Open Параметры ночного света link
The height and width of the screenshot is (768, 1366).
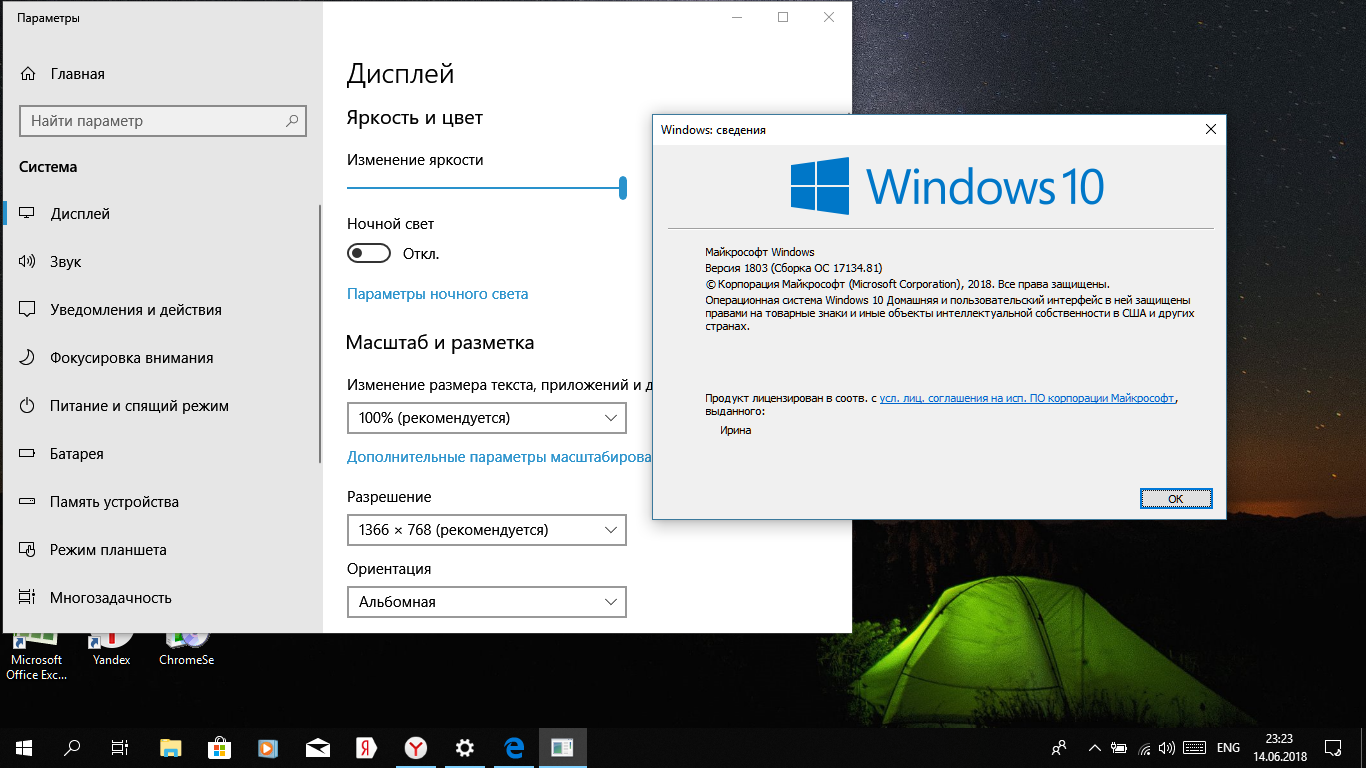coord(437,294)
